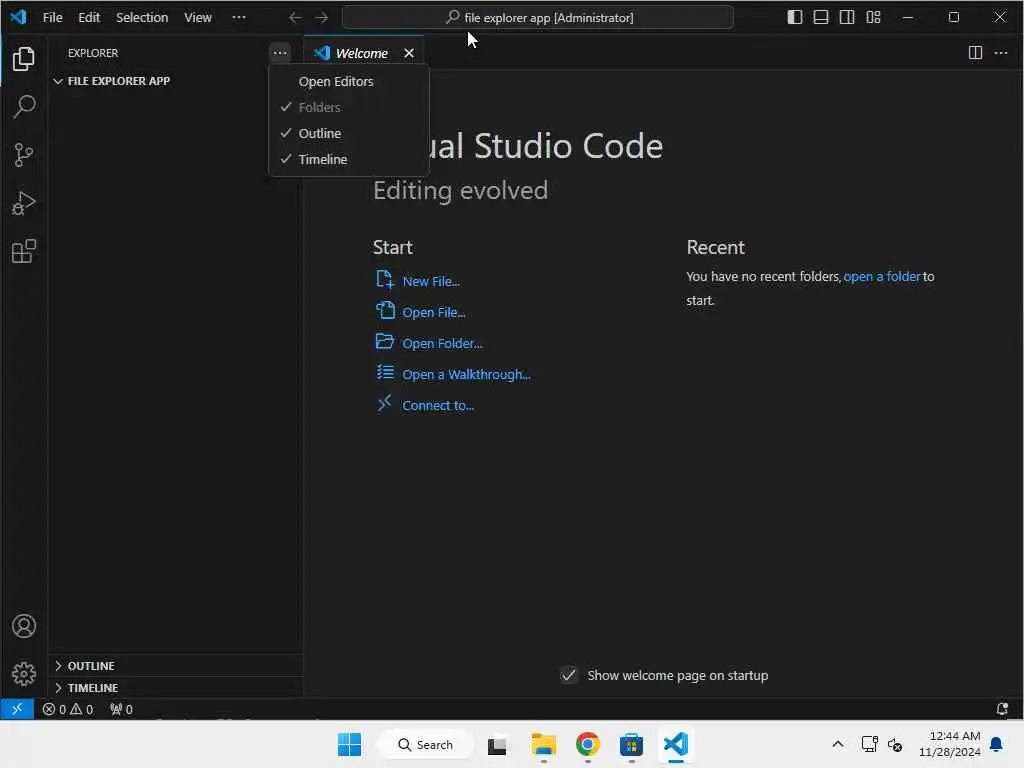Image resolution: width=1024 pixels, height=768 pixels.
Task: Open the File menu
Action: (52, 18)
